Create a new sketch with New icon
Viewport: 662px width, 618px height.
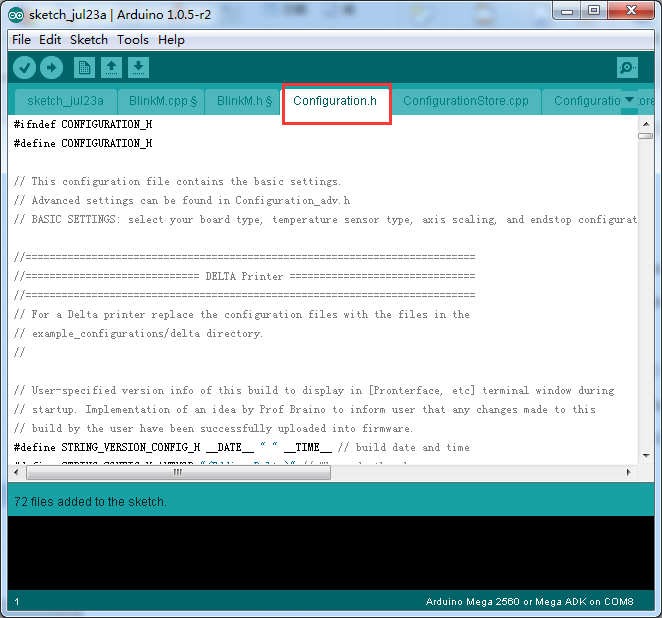84,68
